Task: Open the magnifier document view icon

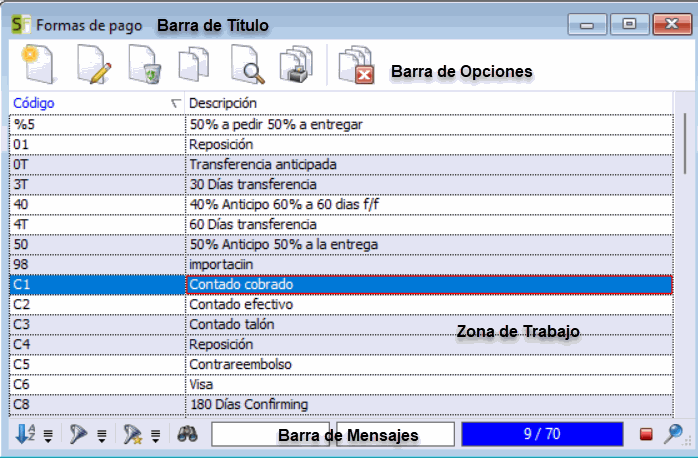Action: 247,64
